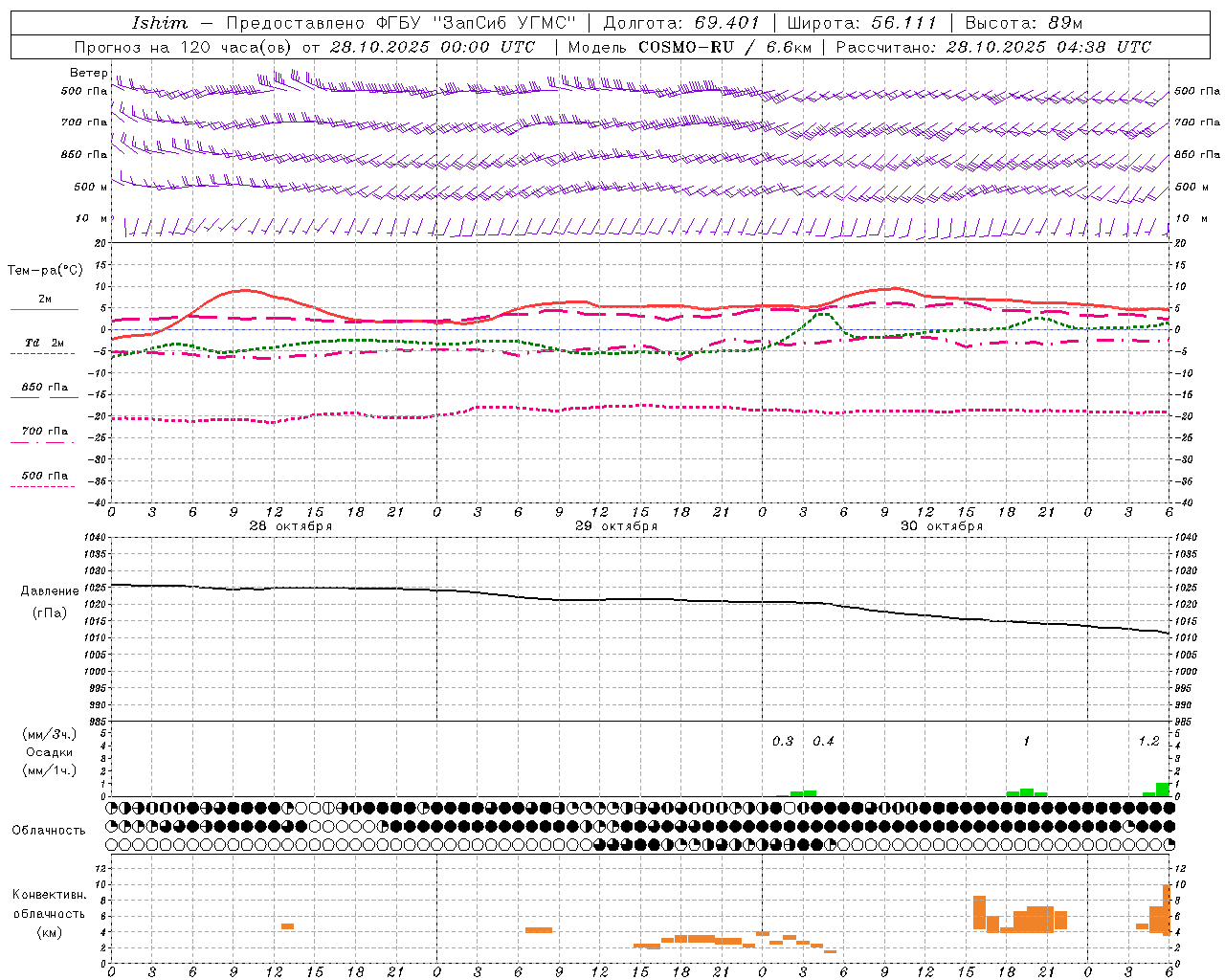Click the "700 гПа" entry in the temperature legend
1225x980 pixels.
pos(45,431)
